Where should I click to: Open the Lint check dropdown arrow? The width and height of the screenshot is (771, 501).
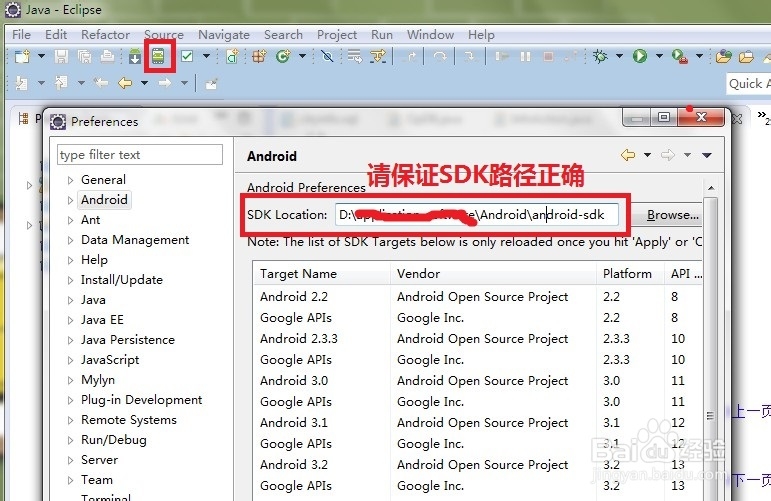pyautogui.click(x=206, y=57)
